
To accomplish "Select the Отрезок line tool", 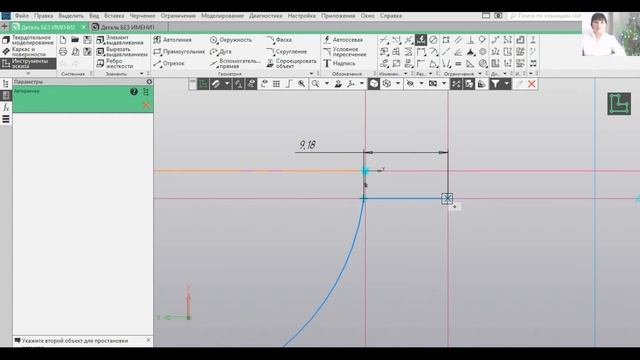I will coord(169,64).
